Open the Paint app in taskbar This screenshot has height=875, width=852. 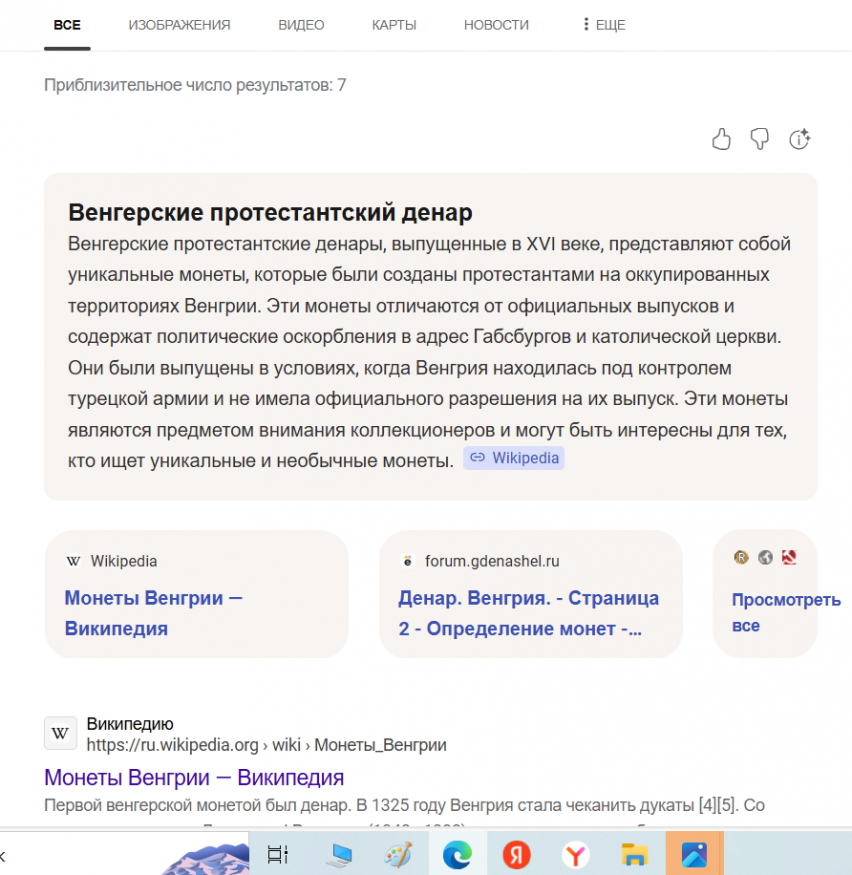(398, 854)
